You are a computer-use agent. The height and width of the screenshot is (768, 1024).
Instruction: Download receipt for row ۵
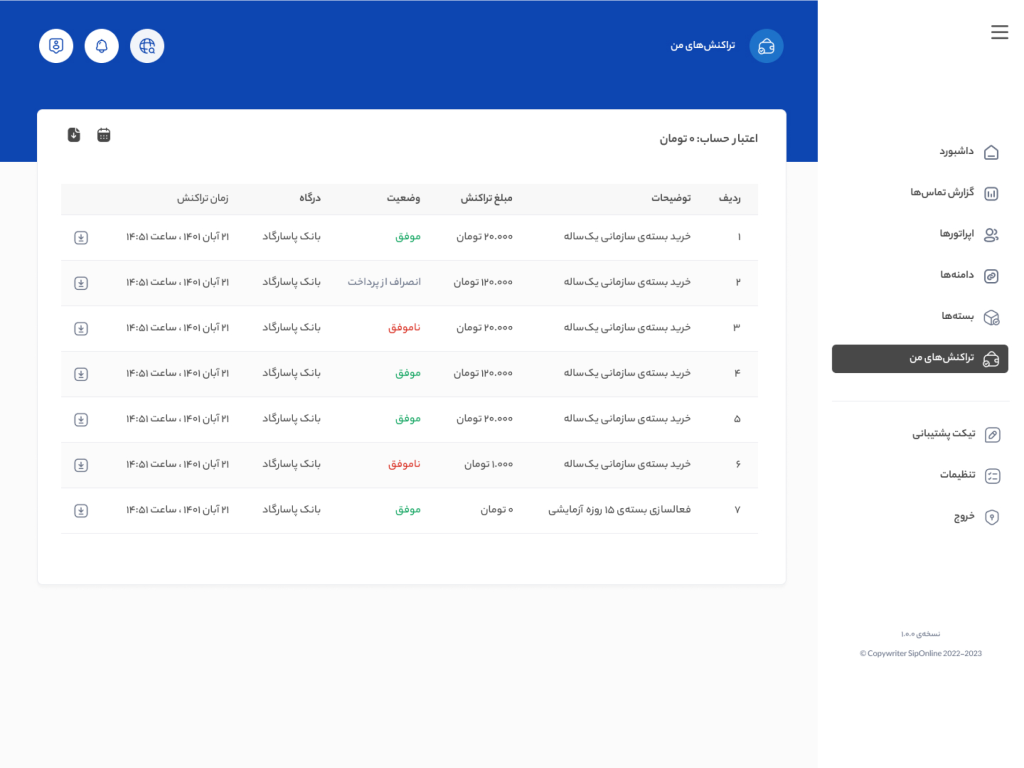81,419
